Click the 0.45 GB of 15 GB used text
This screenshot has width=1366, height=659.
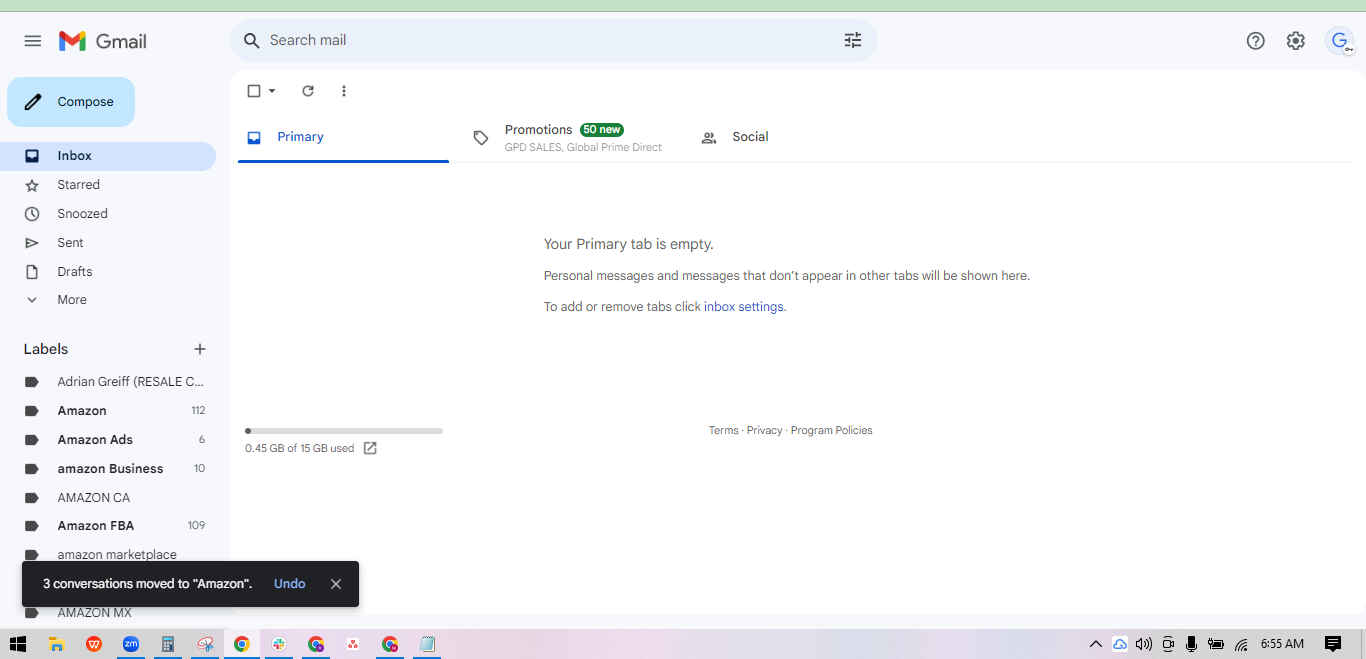tap(299, 449)
